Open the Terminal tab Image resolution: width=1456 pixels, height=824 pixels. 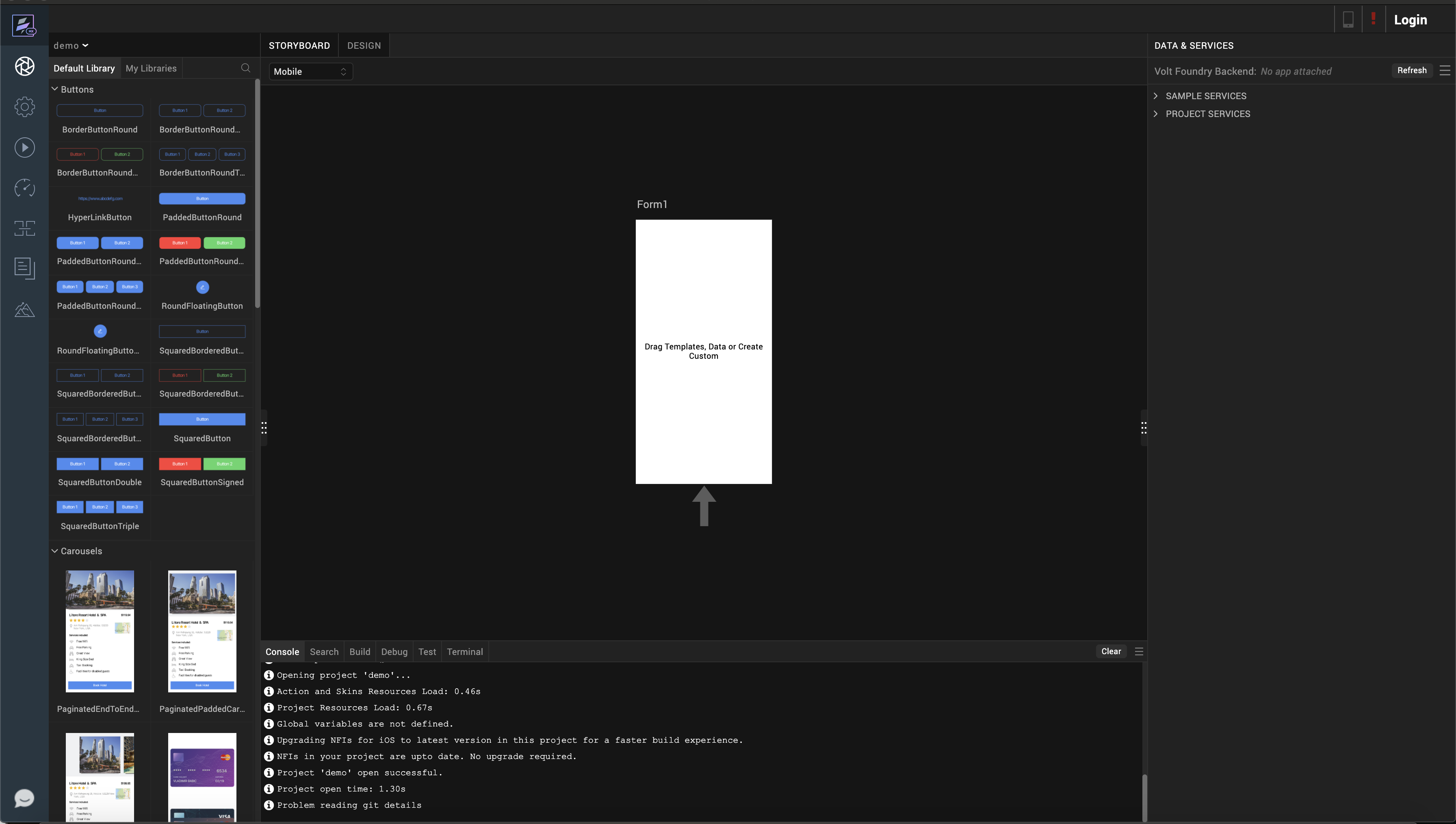tap(464, 652)
